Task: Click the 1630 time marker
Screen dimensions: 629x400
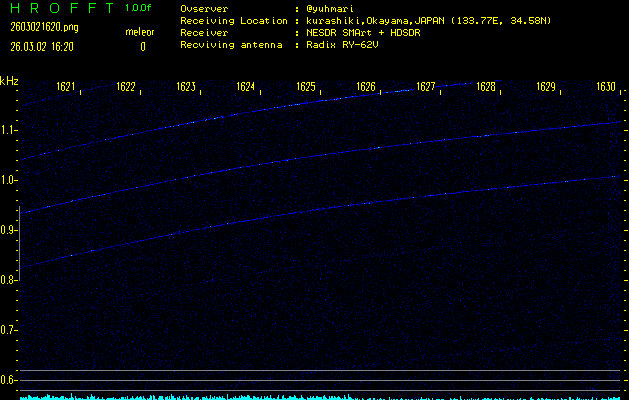Action: [605, 87]
